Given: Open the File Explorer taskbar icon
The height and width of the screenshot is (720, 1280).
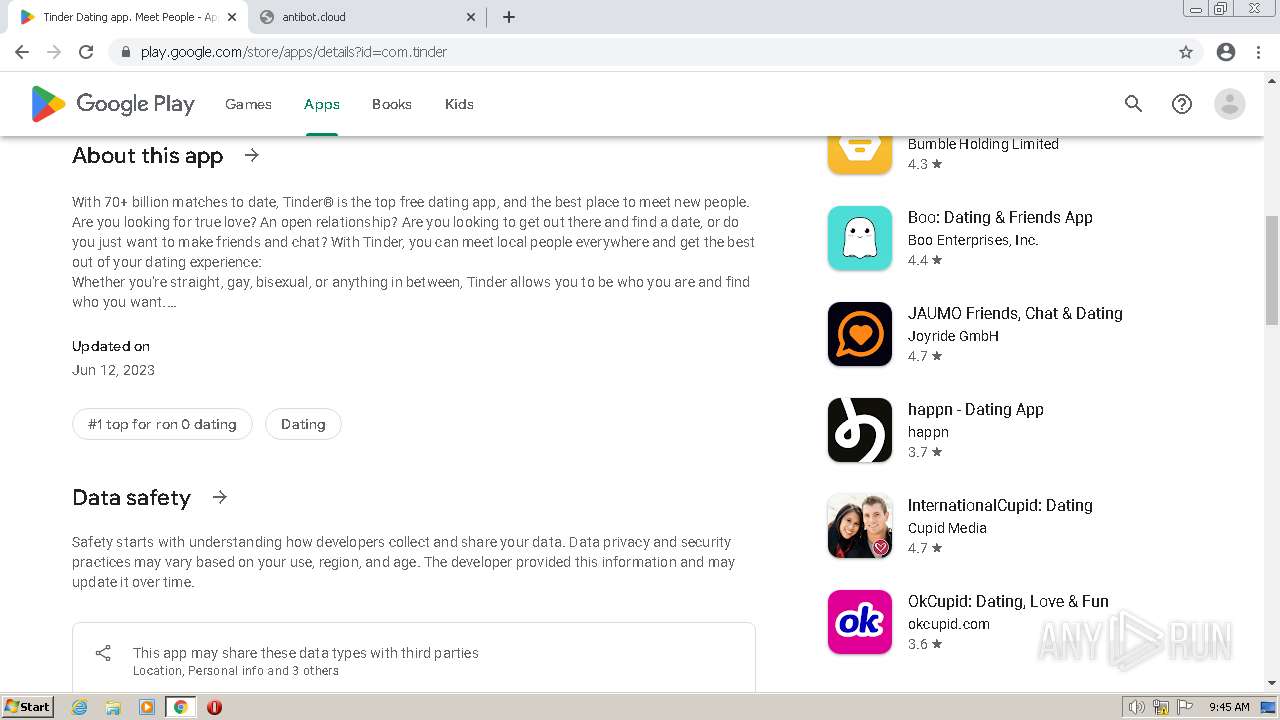Looking at the screenshot, I should point(113,707).
